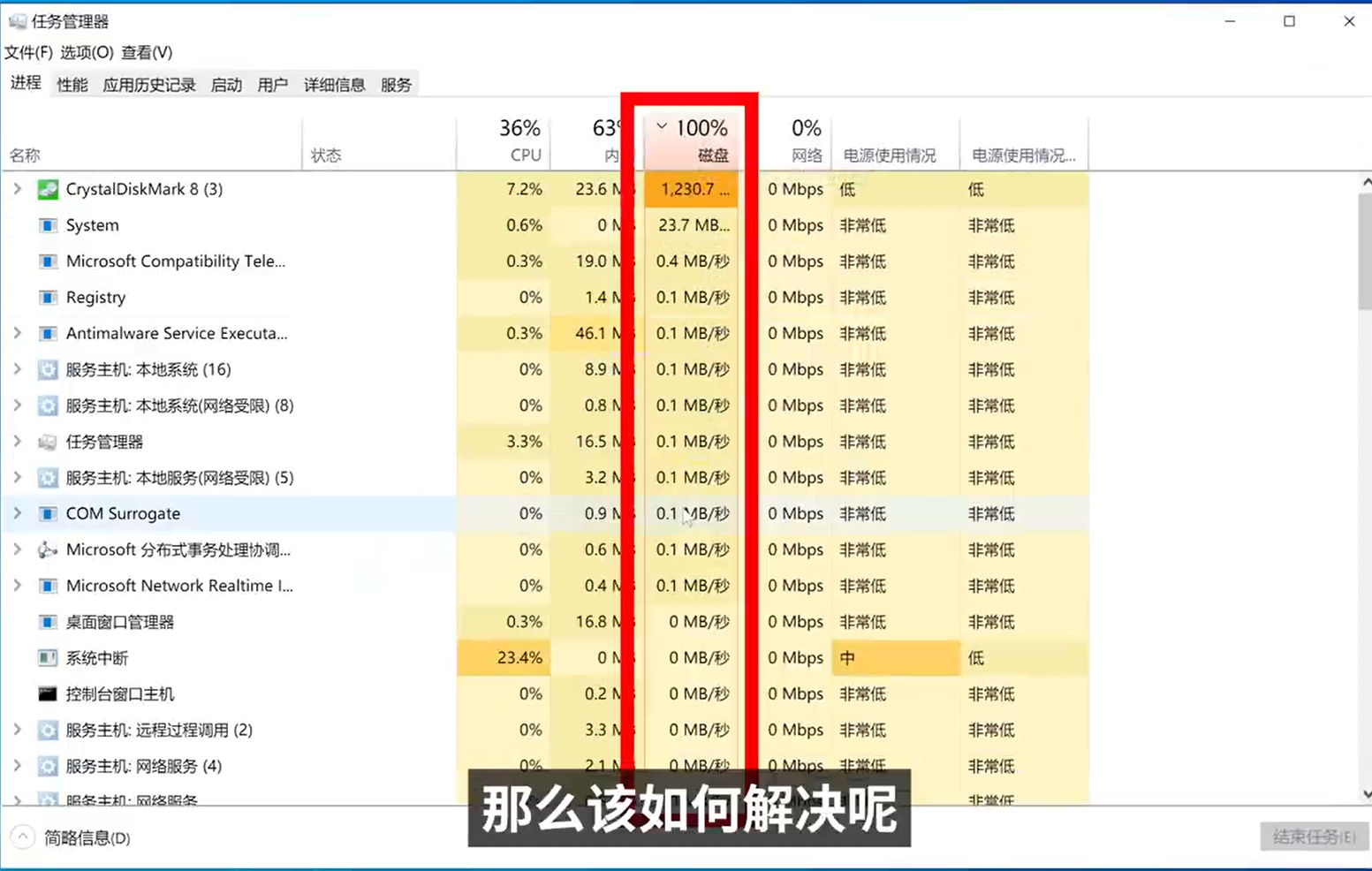Image resolution: width=1372 pixels, height=871 pixels.
Task: Click the Registry process icon
Action: pos(48,298)
